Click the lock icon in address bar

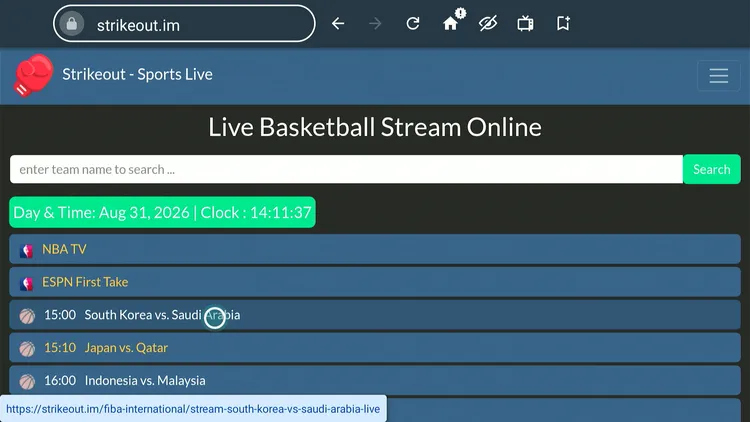72,23
